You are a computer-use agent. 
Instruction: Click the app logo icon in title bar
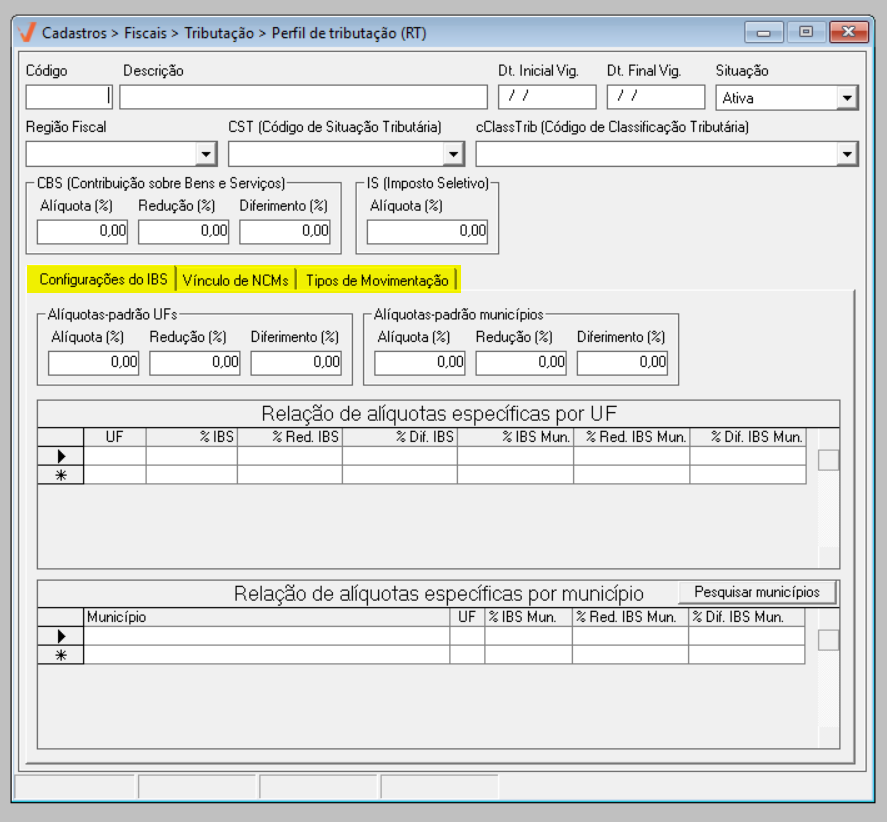(x=27, y=33)
